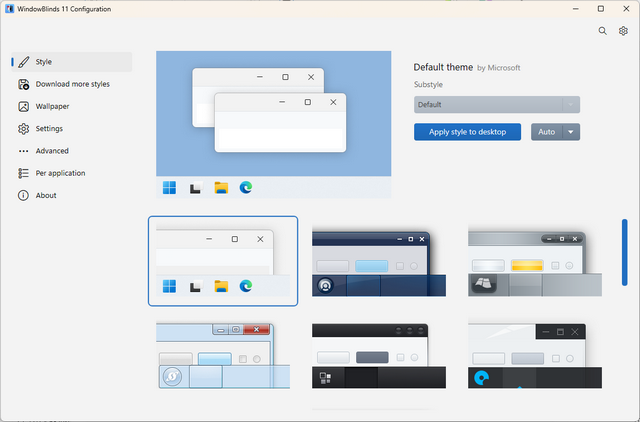Viewport: 640px width, 422px height.
Task: Click the Download more styles icon
Action: pos(23,84)
